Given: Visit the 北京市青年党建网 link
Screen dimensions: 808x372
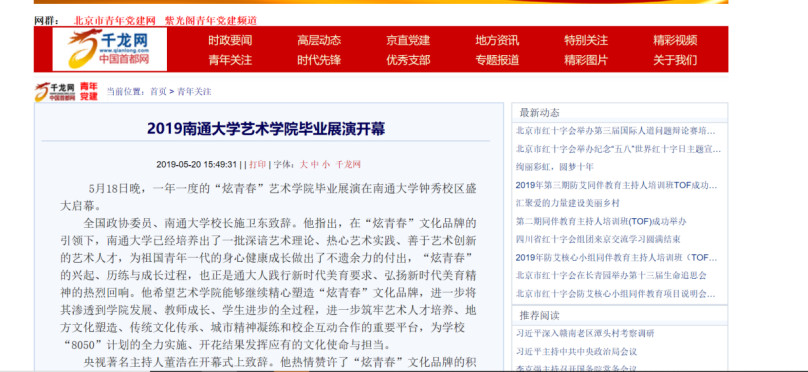Looking at the screenshot, I should (x=114, y=21).
